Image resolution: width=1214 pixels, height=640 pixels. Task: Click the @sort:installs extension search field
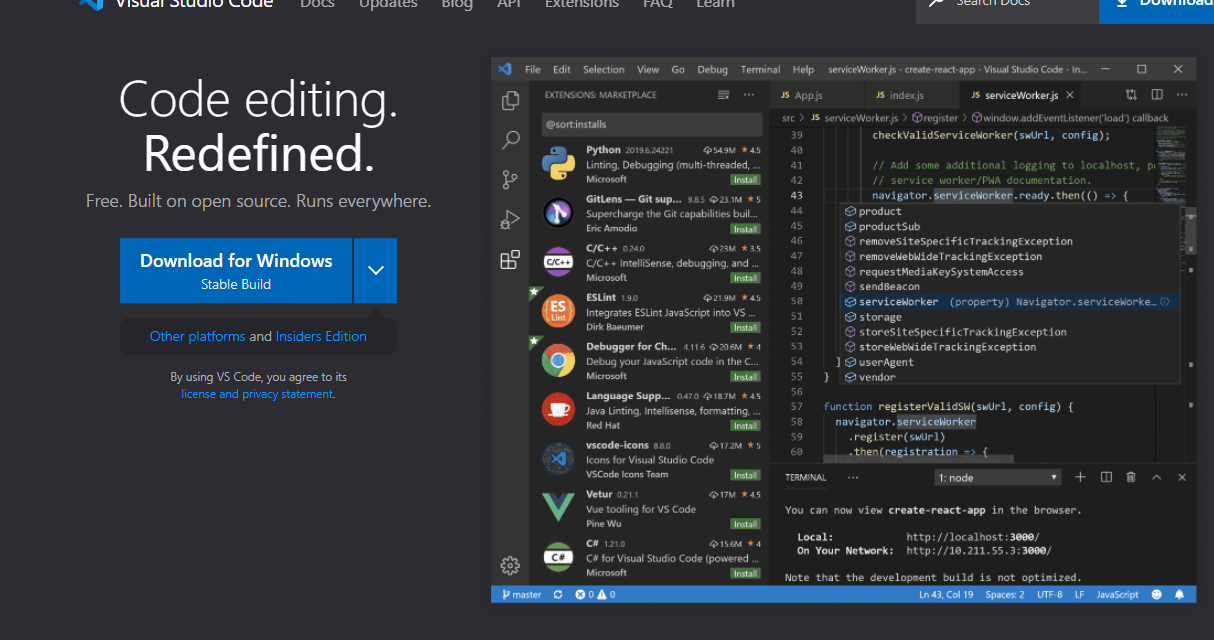(651, 126)
